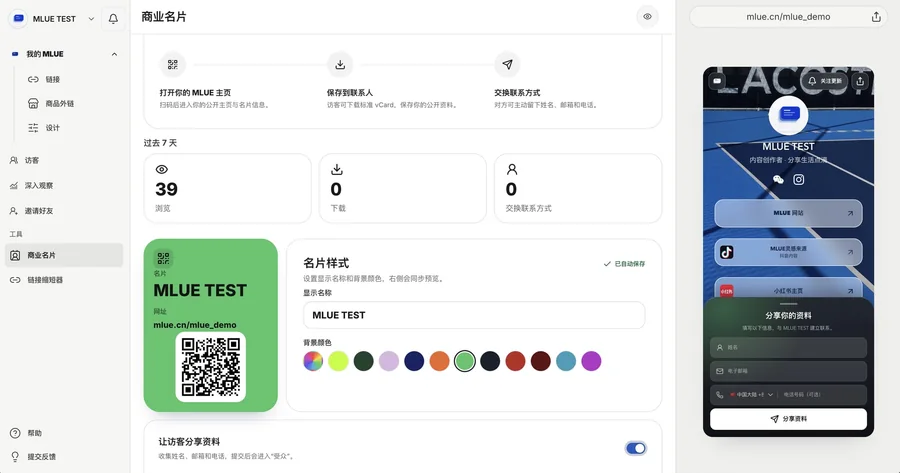Select the selected green background color
The width and height of the screenshot is (900, 473).
464,361
